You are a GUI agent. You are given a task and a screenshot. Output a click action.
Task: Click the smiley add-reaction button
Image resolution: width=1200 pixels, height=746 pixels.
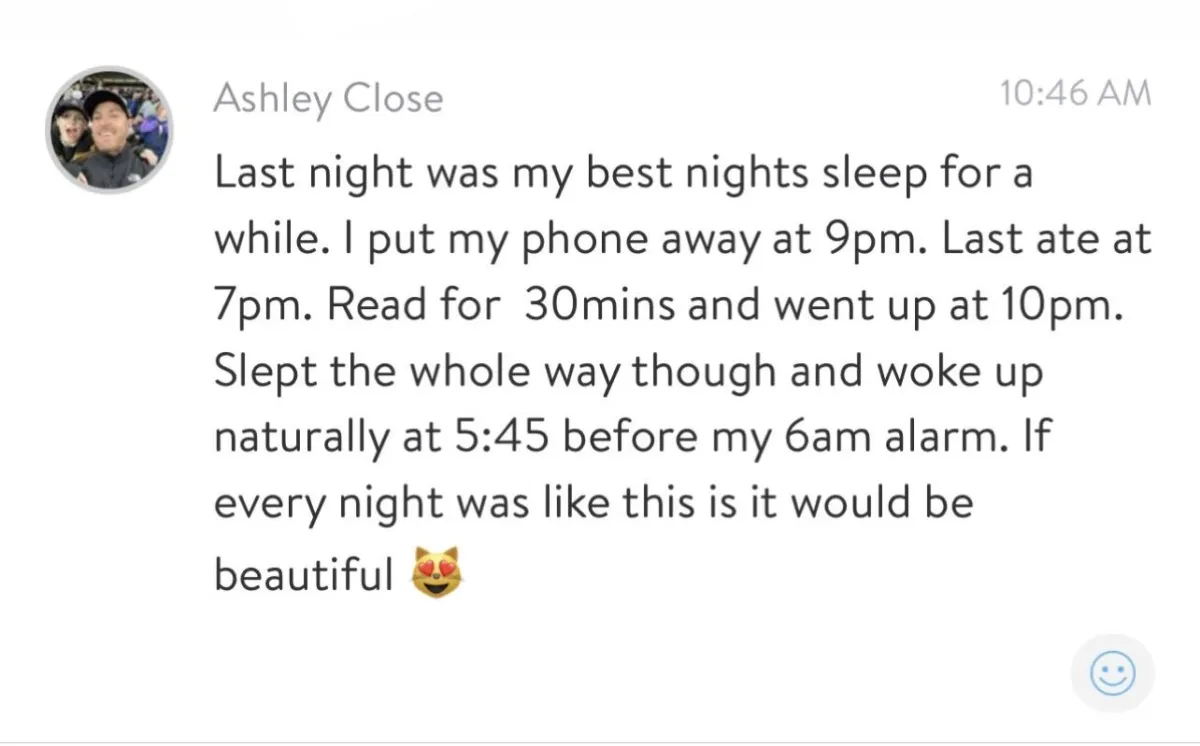pos(1112,674)
